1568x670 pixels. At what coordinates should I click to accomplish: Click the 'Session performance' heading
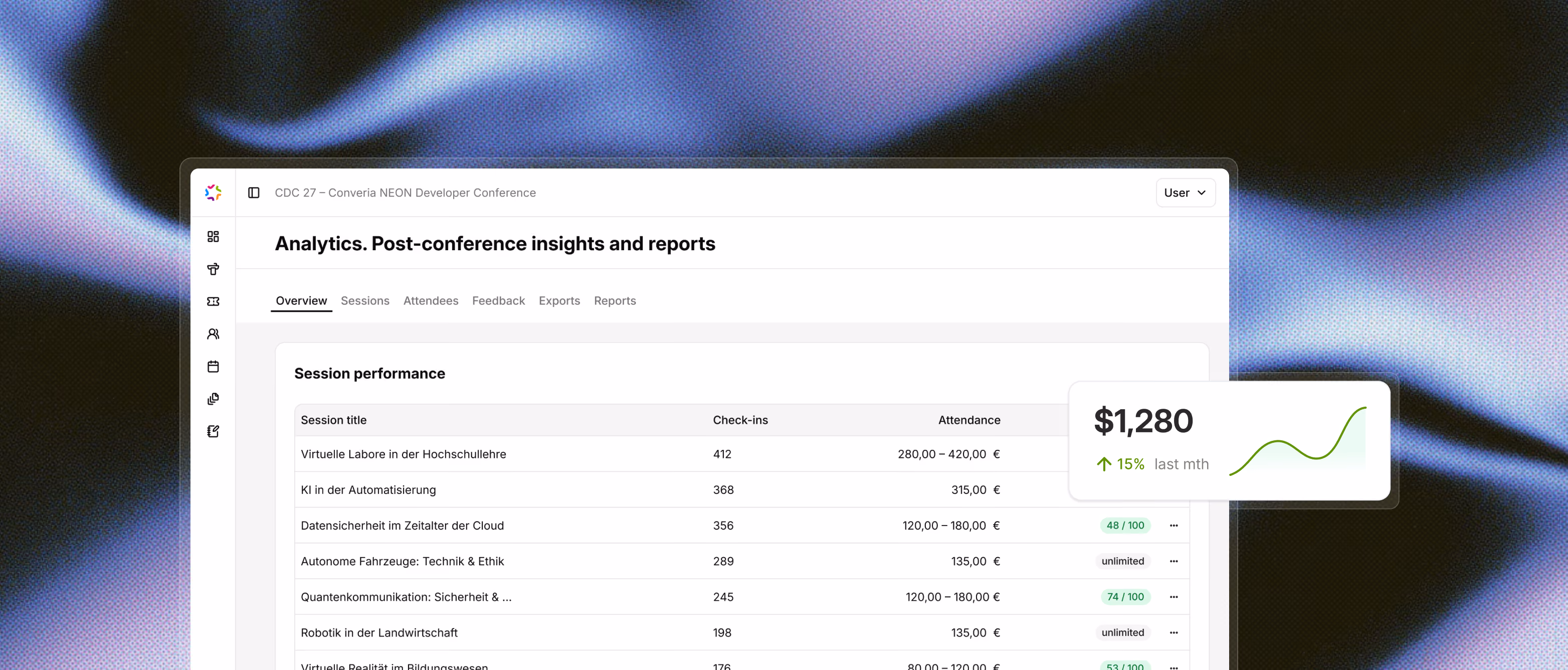[x=369, y=374]
